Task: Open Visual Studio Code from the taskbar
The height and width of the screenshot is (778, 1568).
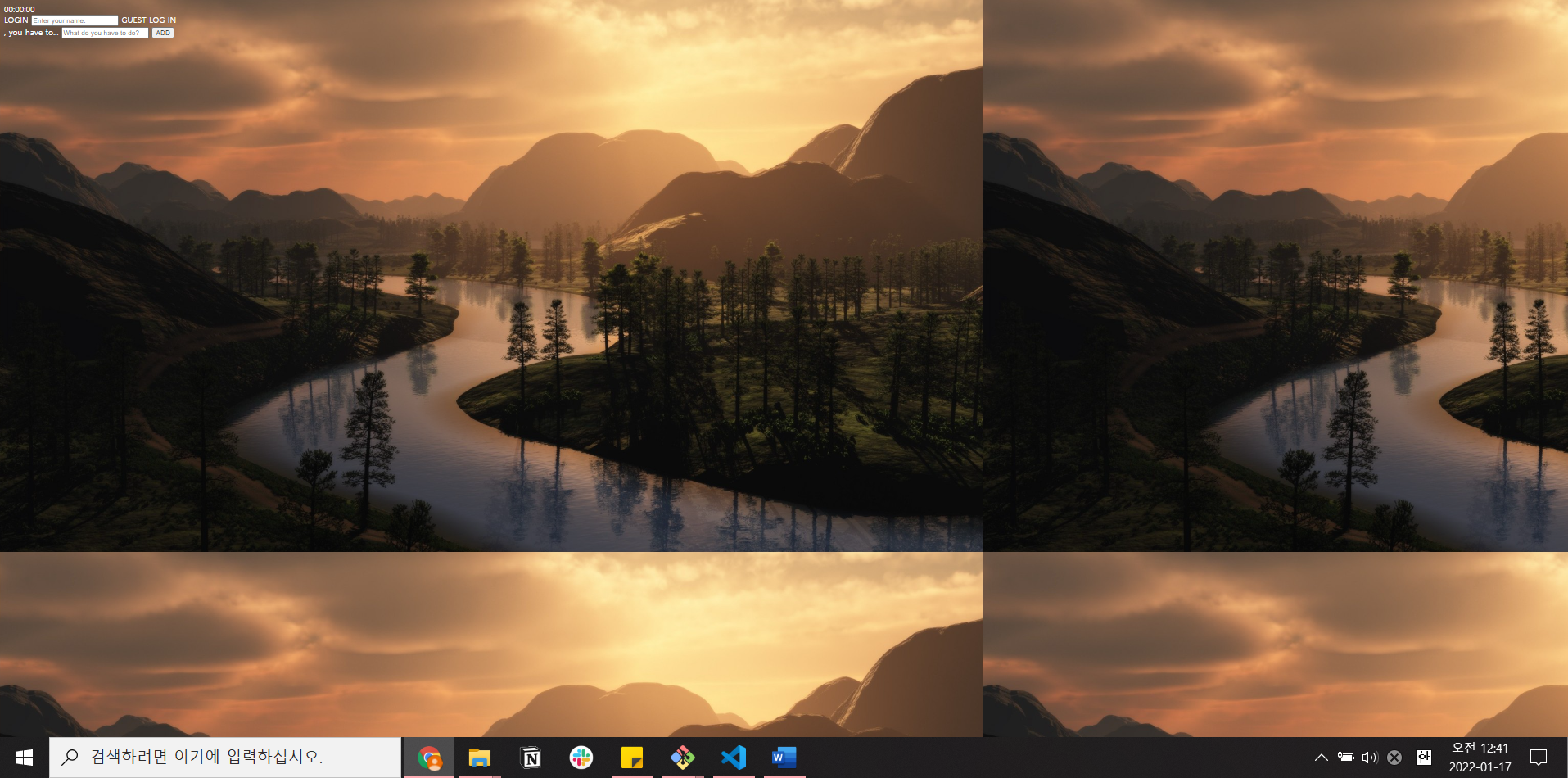Action: tap(734, 758)
